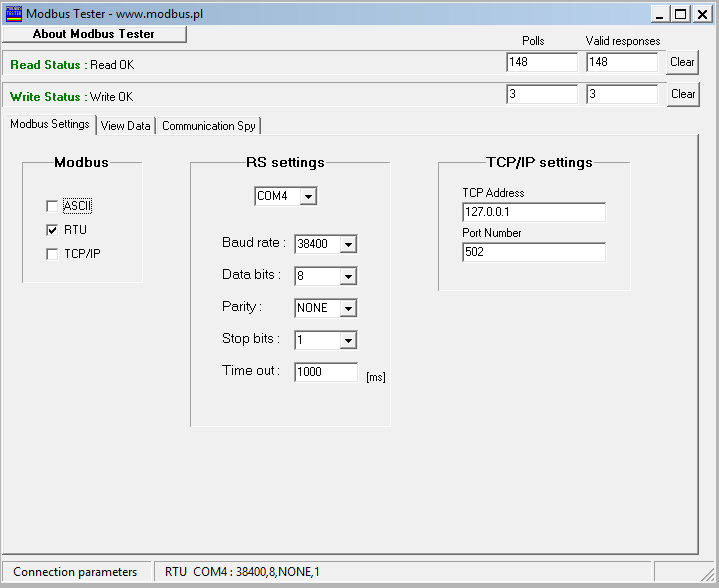The width and height of the screenshot is (719, 588).
Task: Click the read Polls count field
Action: click(542, 62)
